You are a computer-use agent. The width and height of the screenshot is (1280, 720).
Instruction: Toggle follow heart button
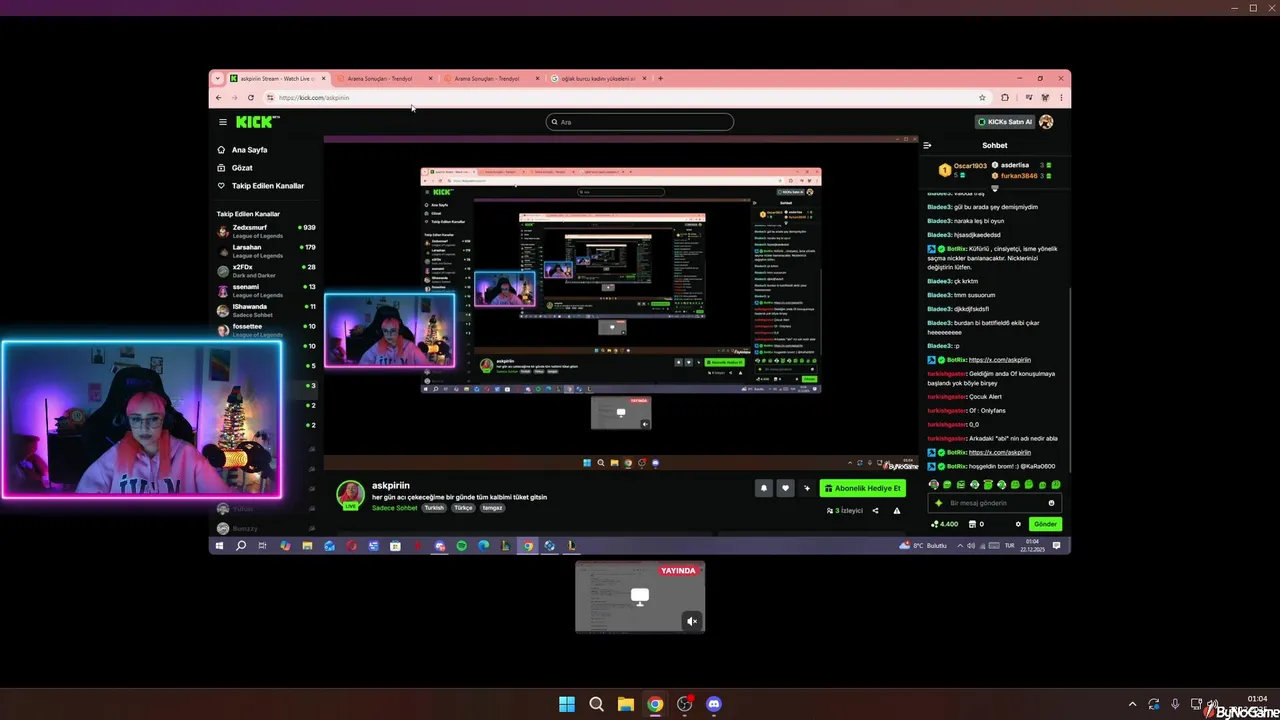pos(785,488)
